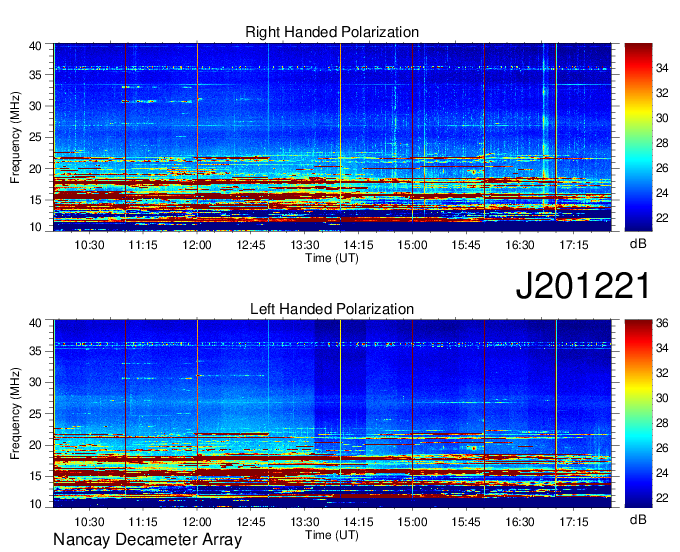Click the 34 tick on upper color bar
The image size is (680, 552).
pos(662,68)
